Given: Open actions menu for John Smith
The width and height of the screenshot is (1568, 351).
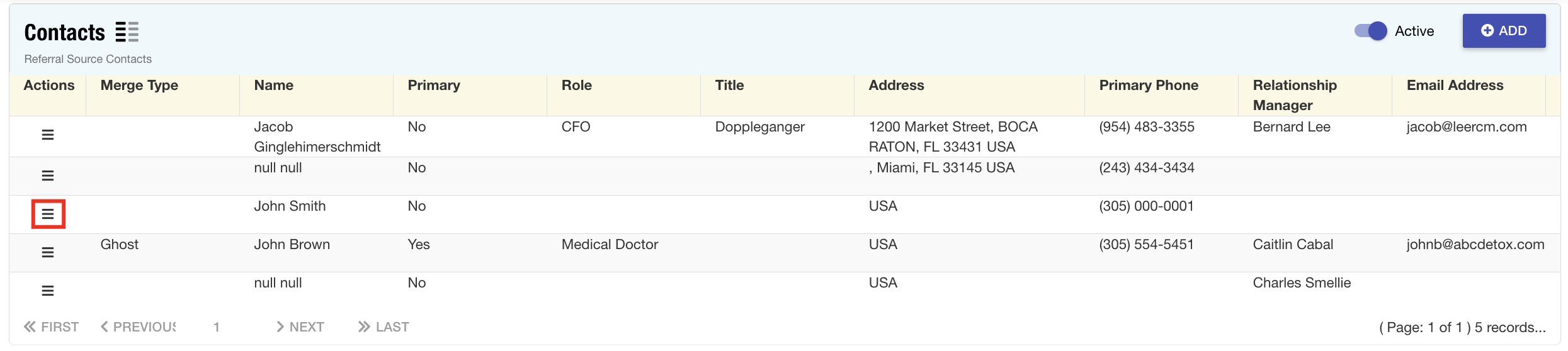Looking at the screenshot, I should click(x=48, y=214).
